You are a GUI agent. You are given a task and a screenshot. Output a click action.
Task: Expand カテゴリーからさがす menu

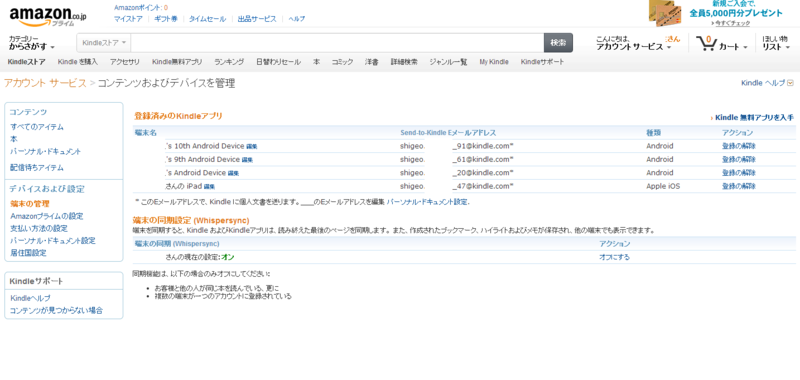coord(32,43)
